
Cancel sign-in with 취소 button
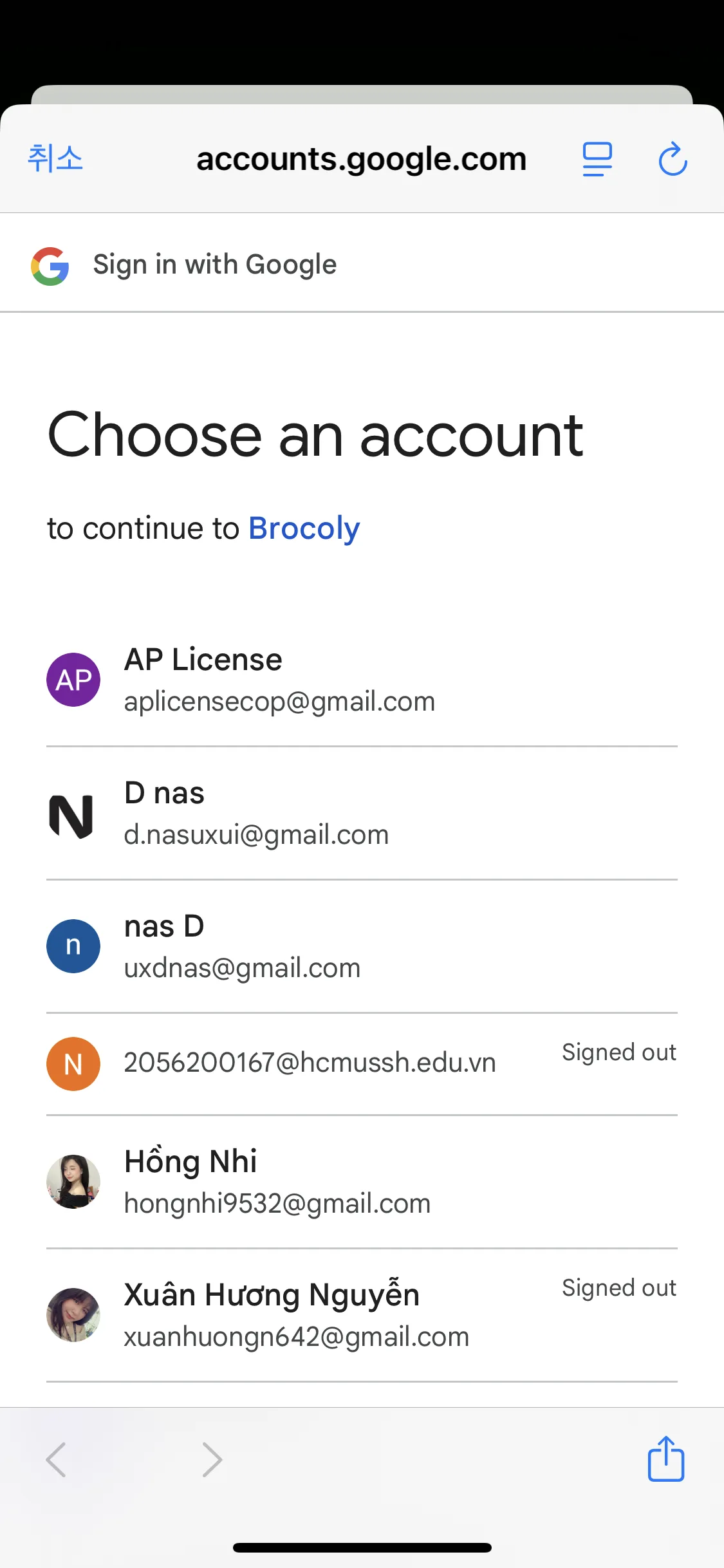pos(55,158)
